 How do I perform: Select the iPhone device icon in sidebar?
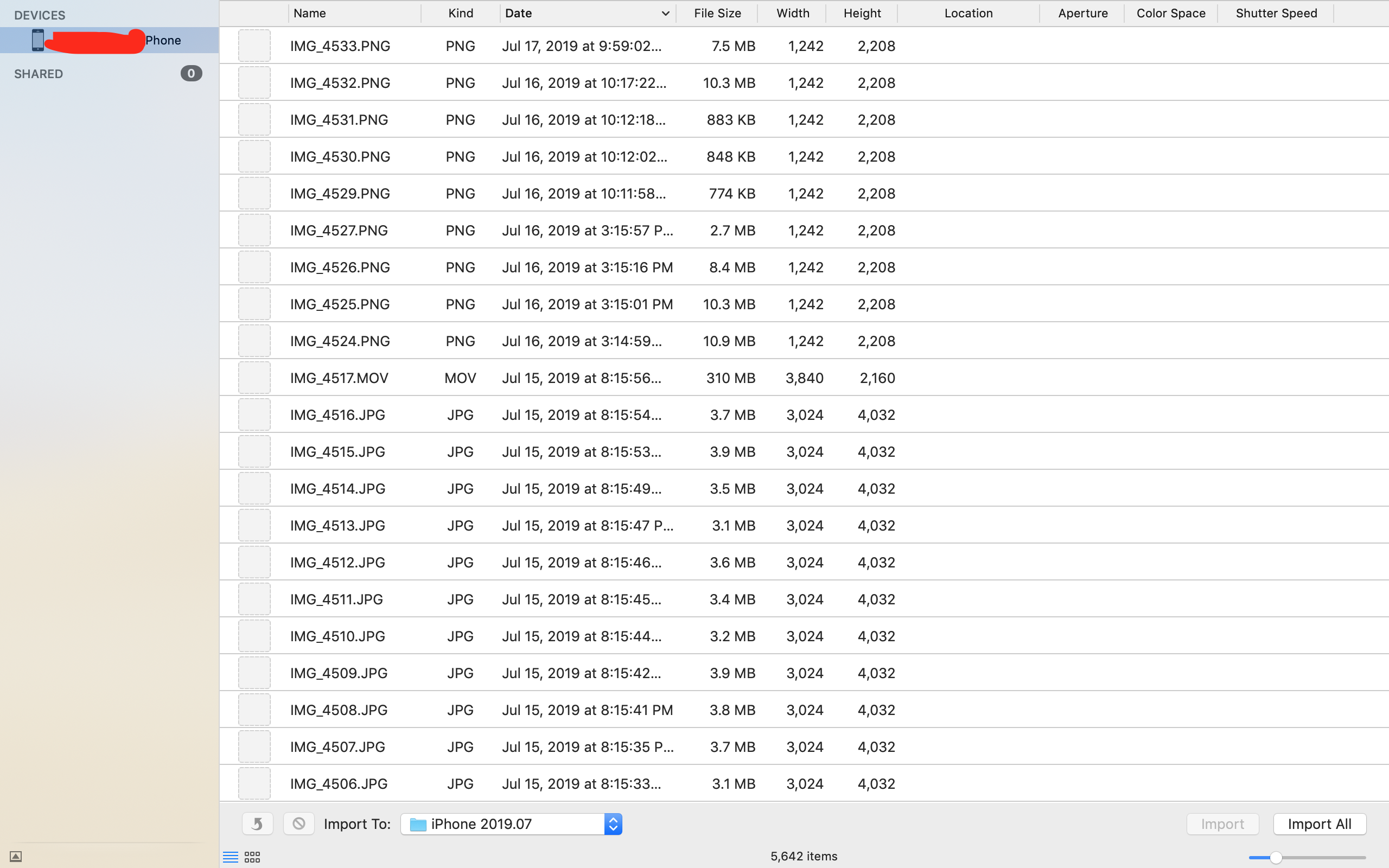pyautogui.click(x=38, y=40)
